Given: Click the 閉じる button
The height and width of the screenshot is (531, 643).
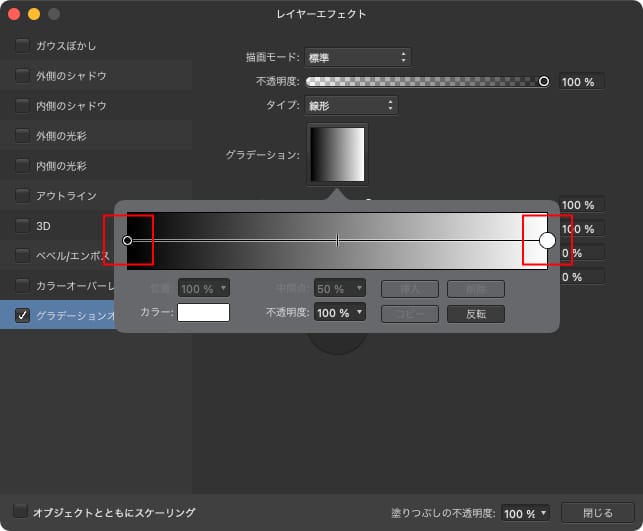Looking at the screenshot, I should 597,513.
